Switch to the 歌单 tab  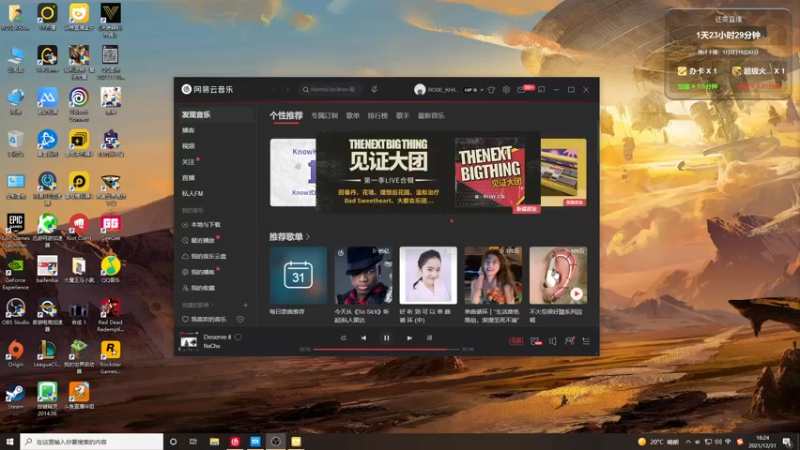coord(353,116)
